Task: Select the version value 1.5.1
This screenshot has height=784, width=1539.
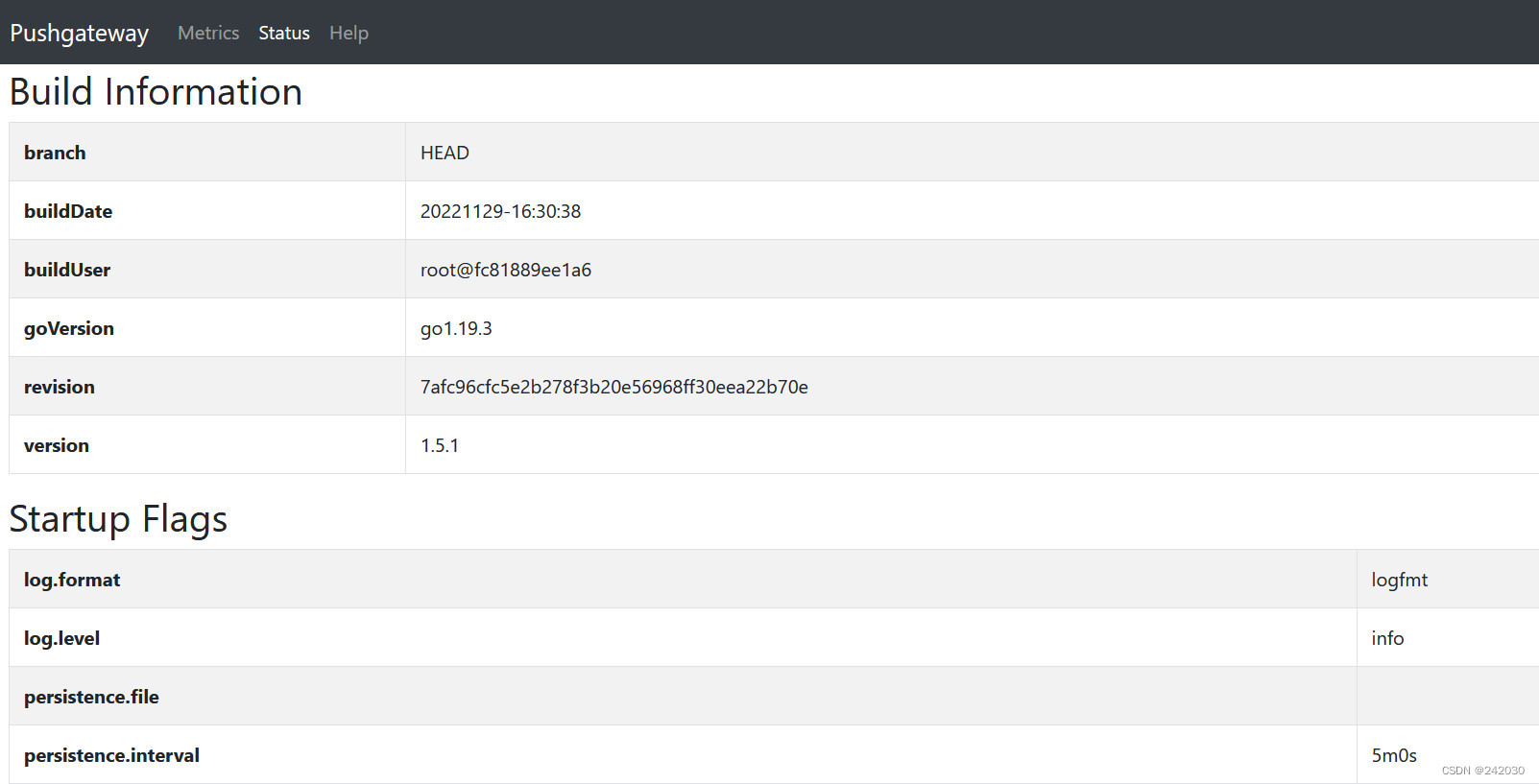Action: 440,445
